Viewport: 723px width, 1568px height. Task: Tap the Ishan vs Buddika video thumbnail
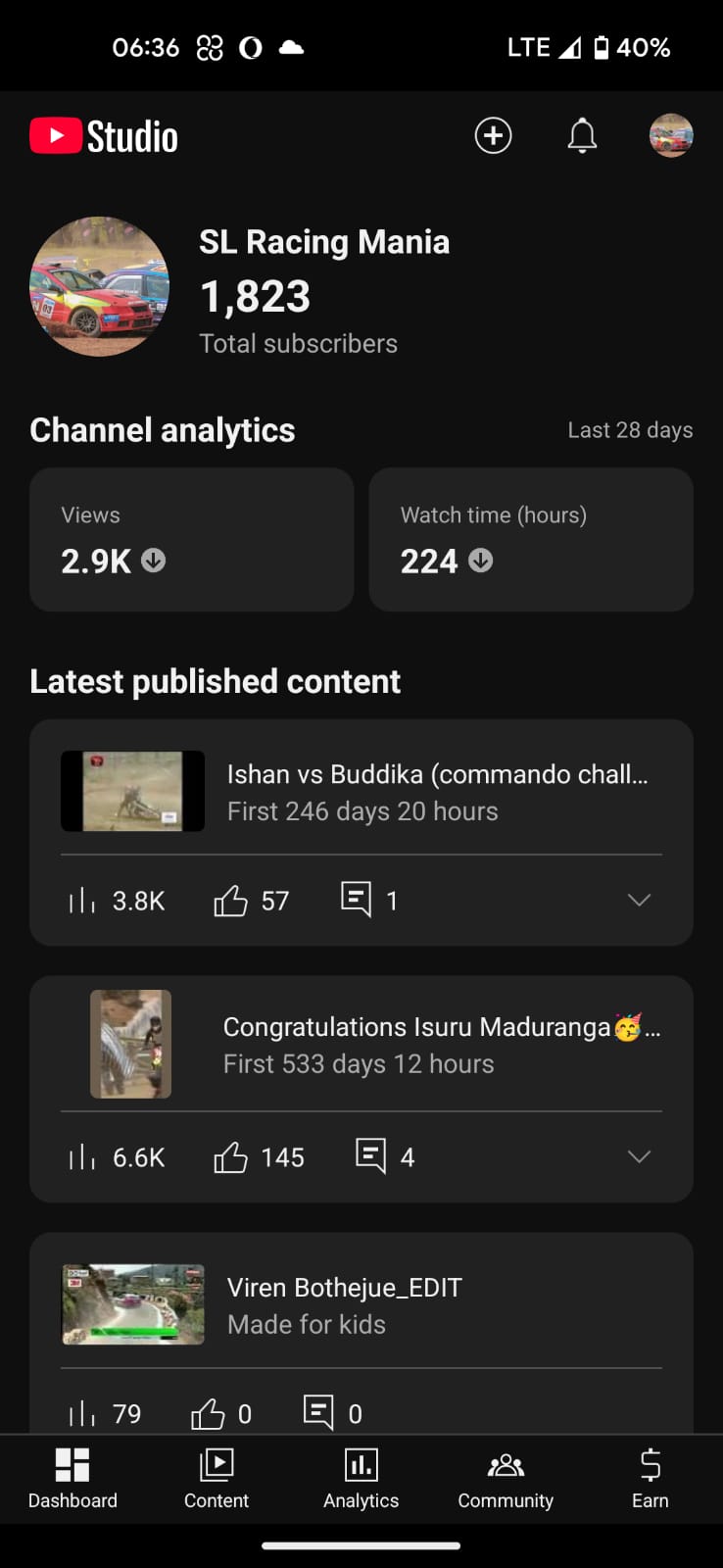(x=133, y=791)
